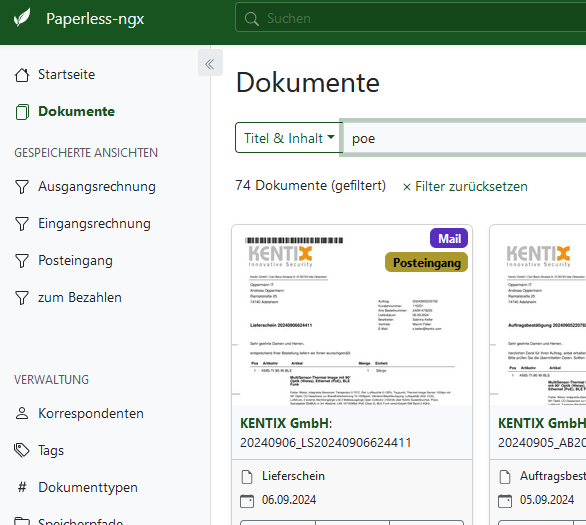Screen dimensions: 586x525
Task: Go to Startseite
Action: point(67,74)
